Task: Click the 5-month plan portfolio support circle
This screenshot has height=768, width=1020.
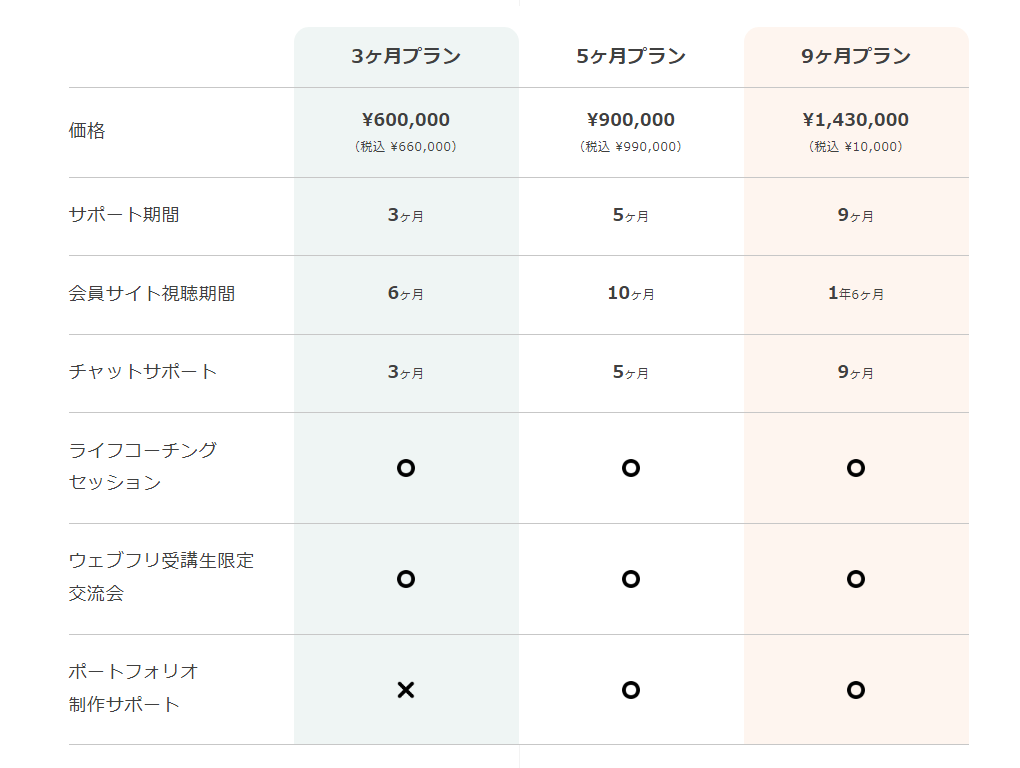Action: point(630,690)
